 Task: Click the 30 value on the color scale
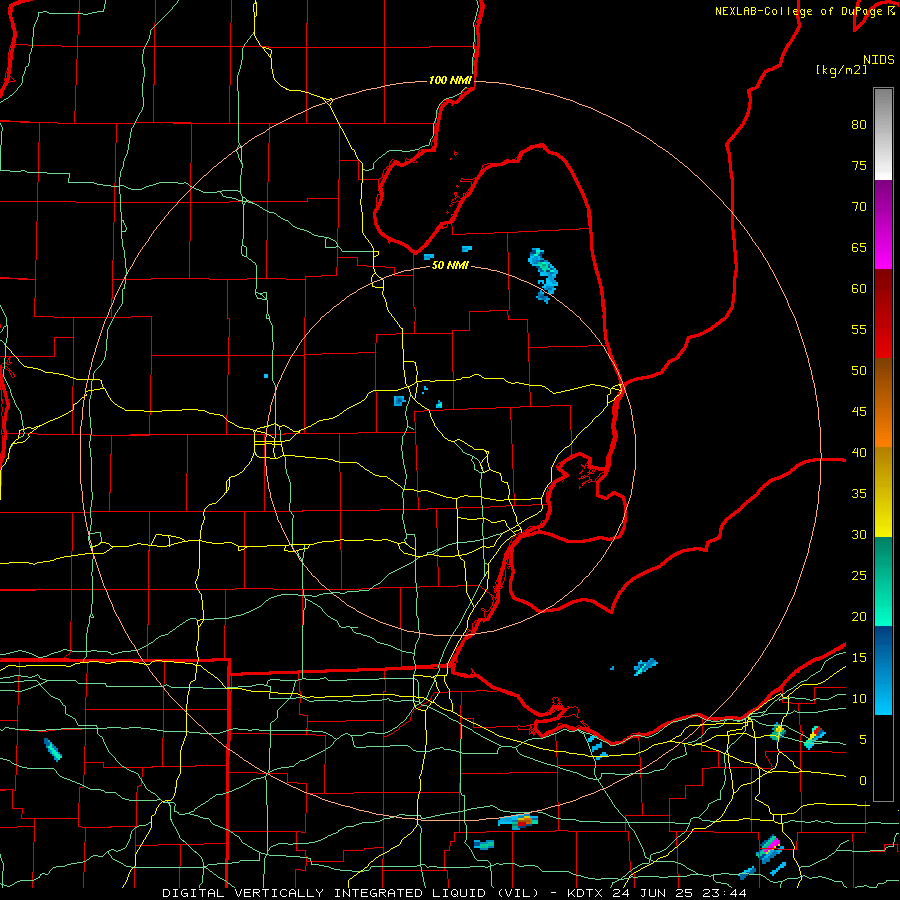coord(859,534)
